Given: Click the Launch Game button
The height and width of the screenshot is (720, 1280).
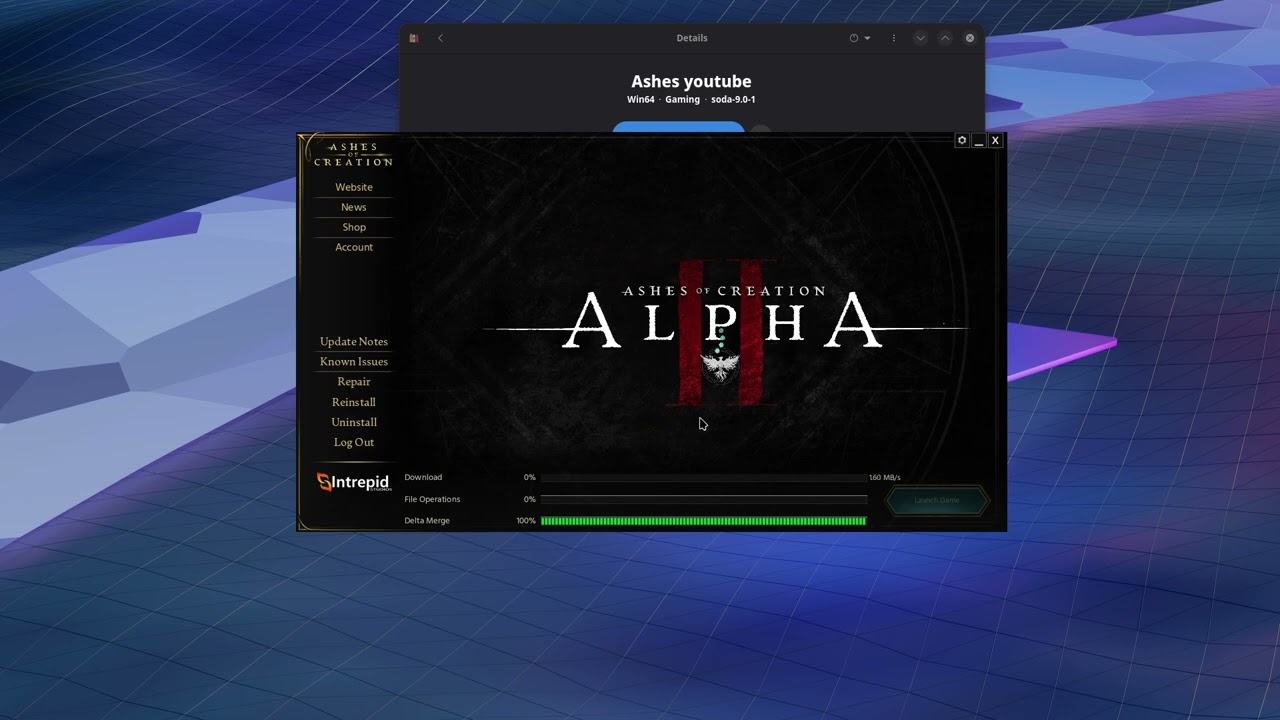Looking at the screenshot, I should (937, 500).
